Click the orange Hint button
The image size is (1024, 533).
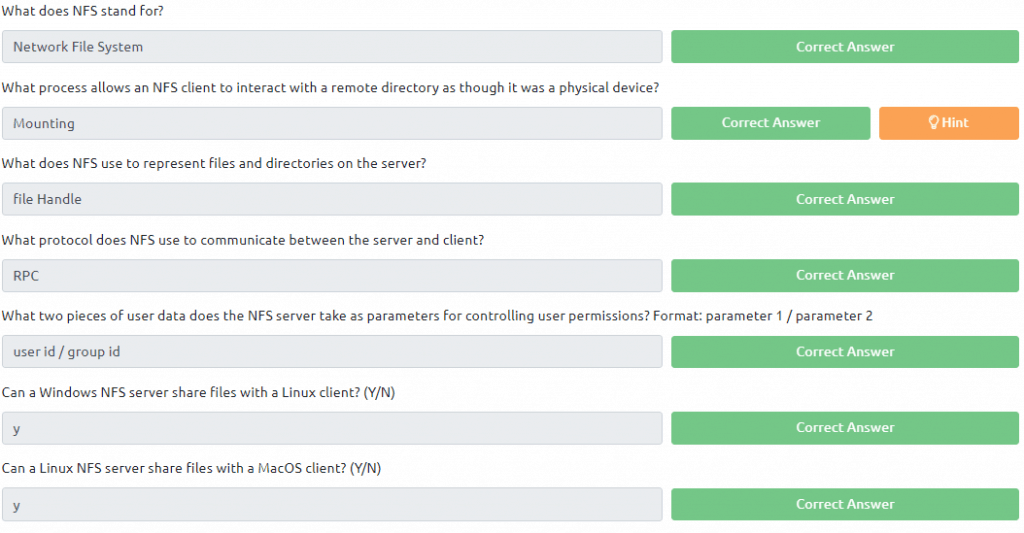(948, 123)
